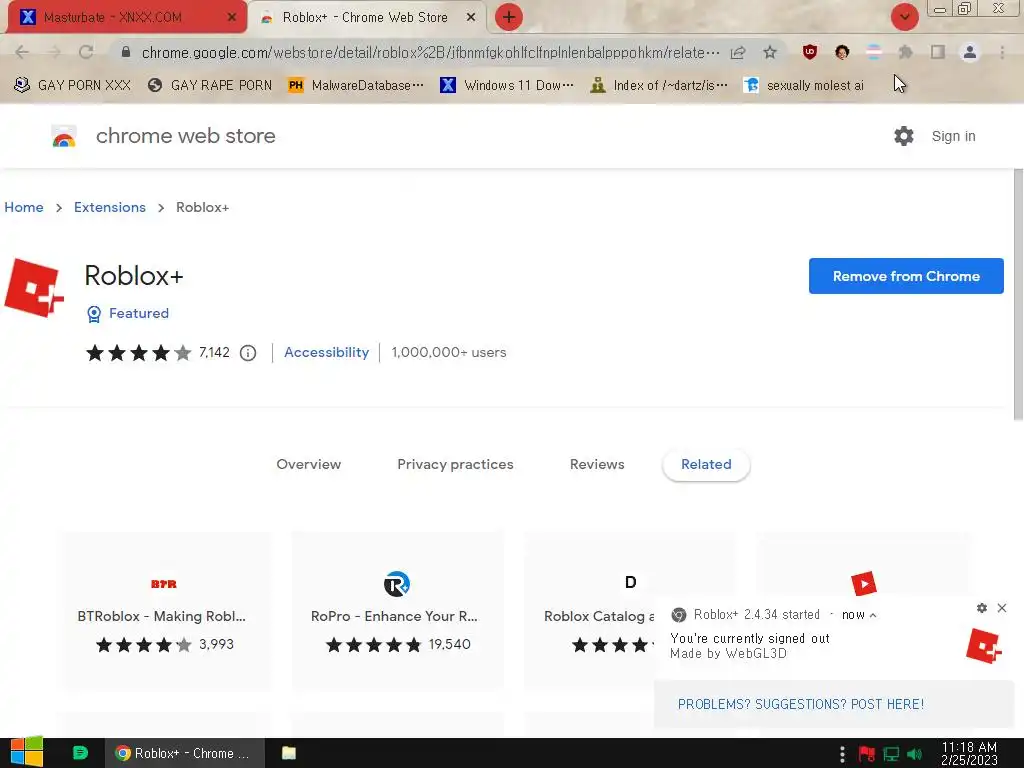The image size is (1024, 768).
Task: Open the RoPro extension card
Action: point(397,611)
